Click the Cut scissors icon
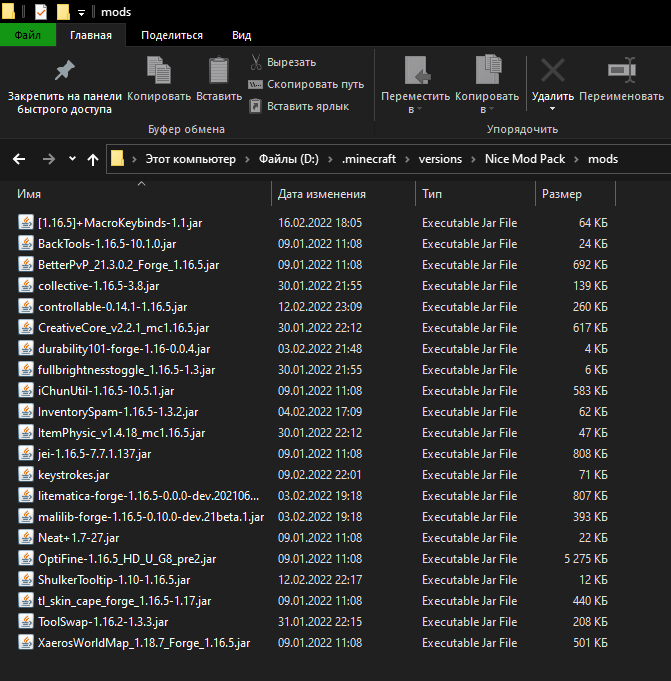This screenshot has height=681, width=671. tap(256, 62)
